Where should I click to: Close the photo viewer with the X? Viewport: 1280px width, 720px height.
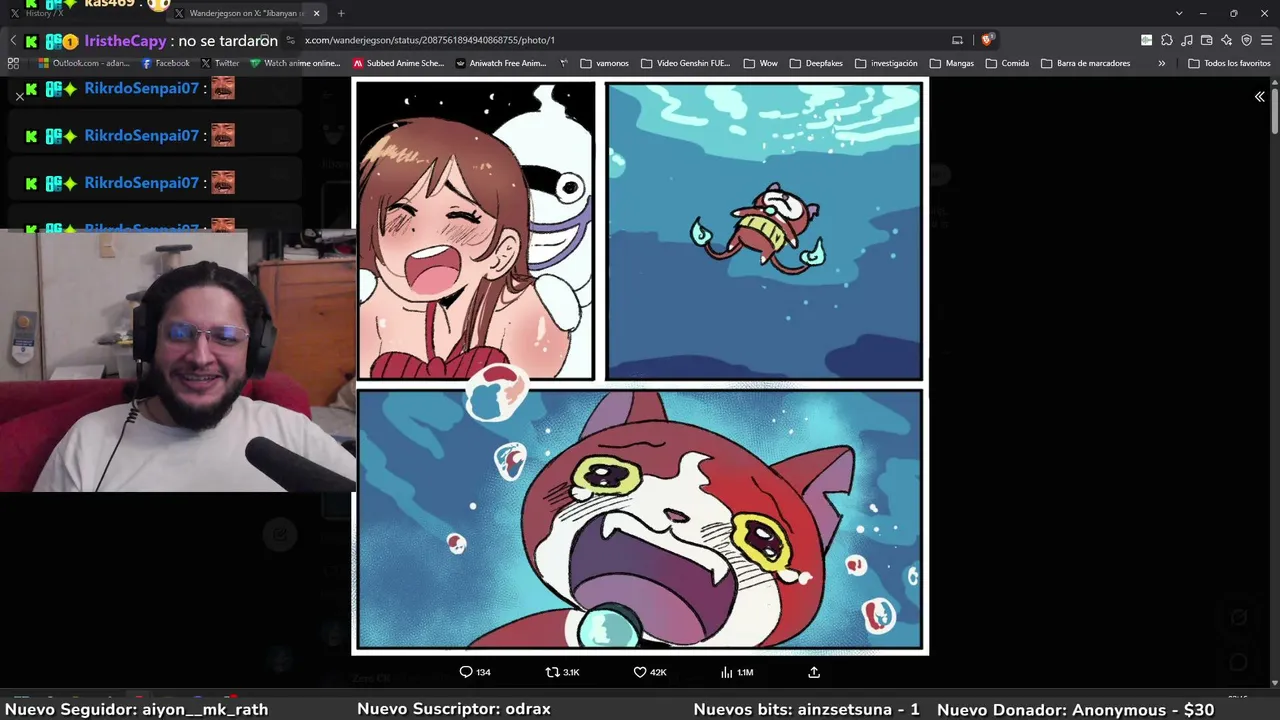click(19, 96)
